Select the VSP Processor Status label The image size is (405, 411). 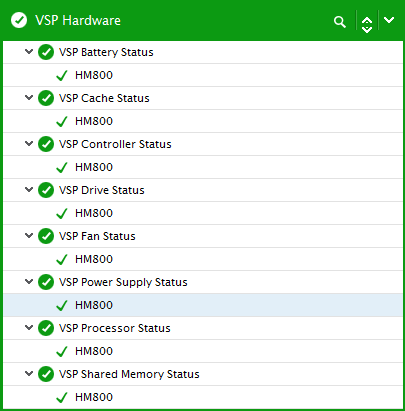click(115, 328)
